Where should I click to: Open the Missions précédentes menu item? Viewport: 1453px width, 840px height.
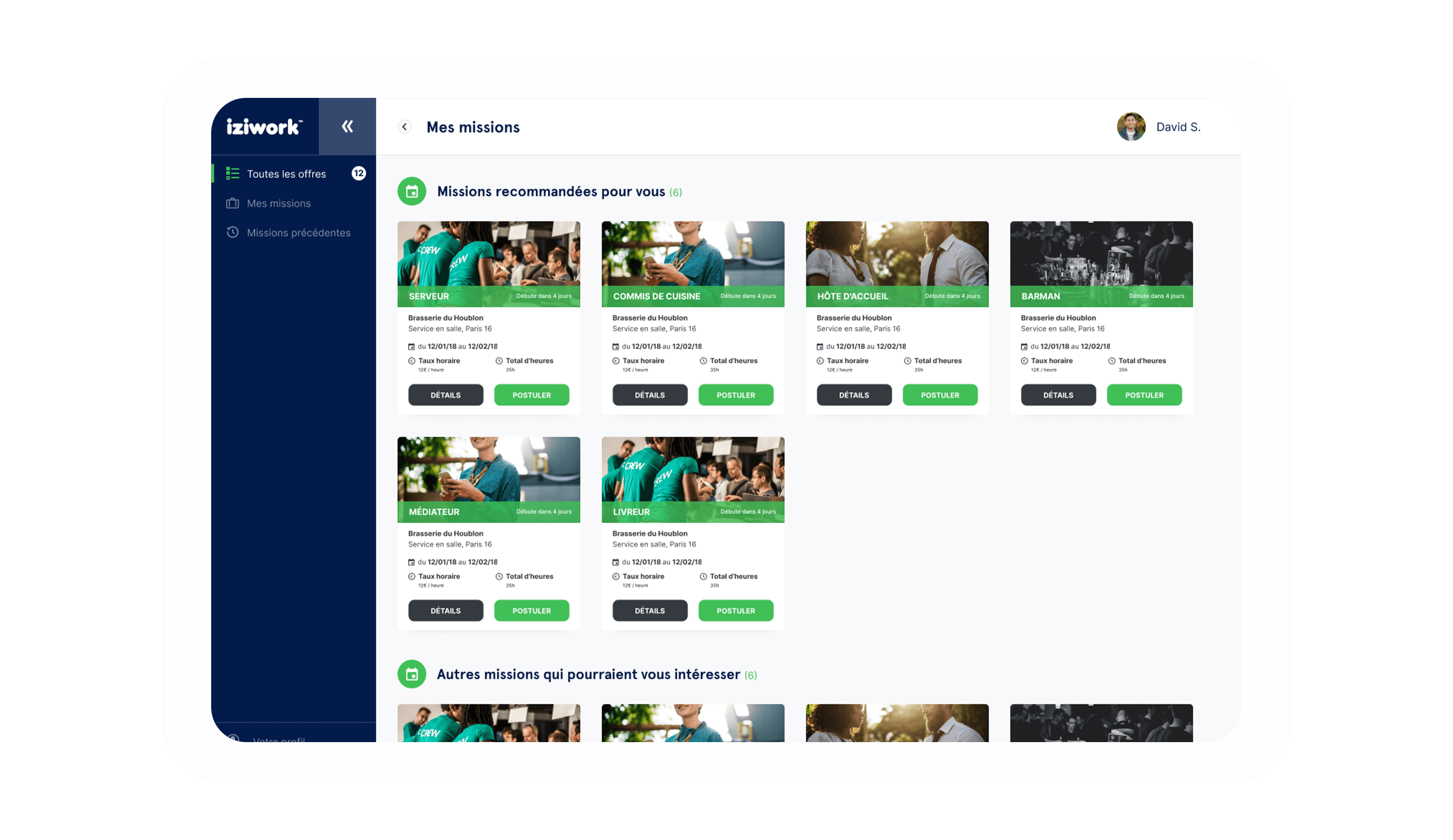(298, 232)
